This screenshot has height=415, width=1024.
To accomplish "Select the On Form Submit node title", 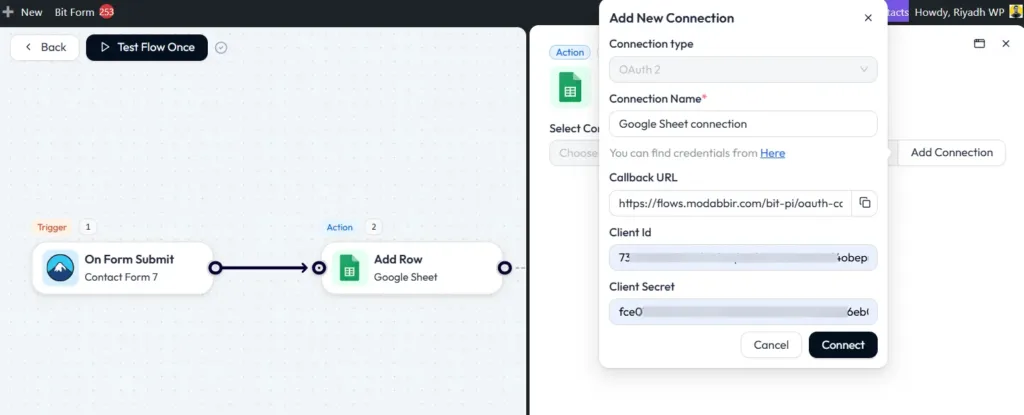I will 129,259.
